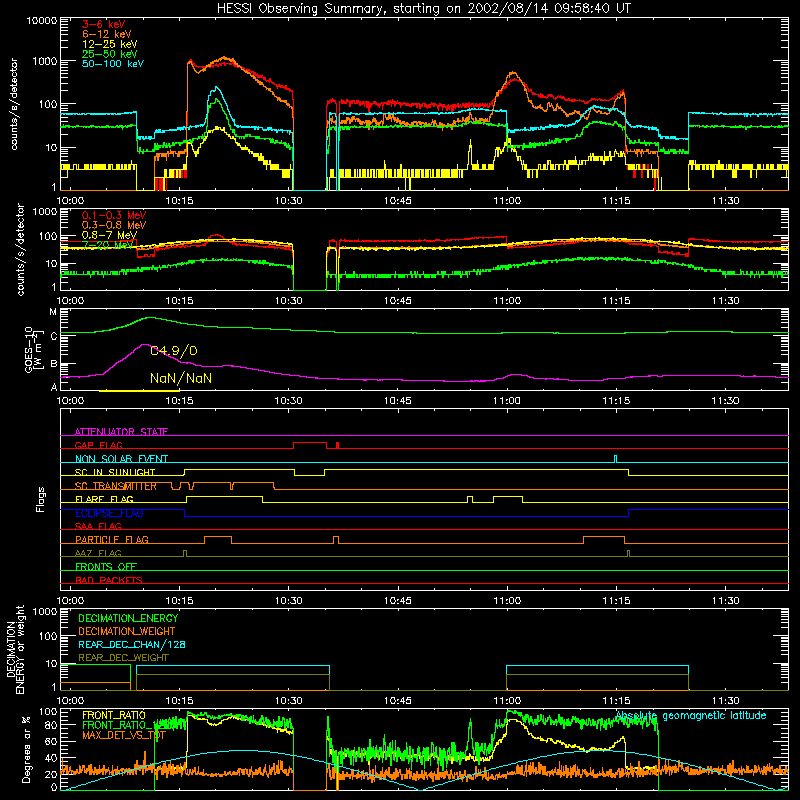
Task: Click the 10000 tick label on top panel
Action: pyautogui.click(x=42, y=20)
